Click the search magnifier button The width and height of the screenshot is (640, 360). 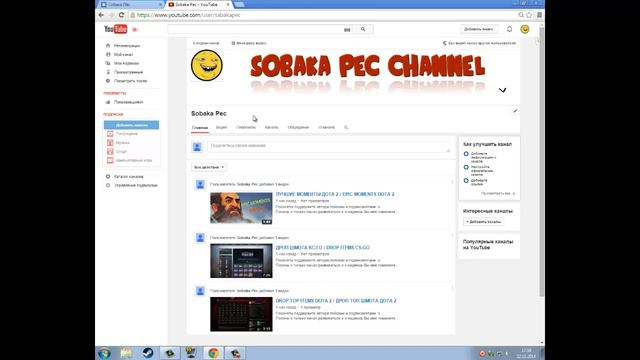click(x=363, y=29)
